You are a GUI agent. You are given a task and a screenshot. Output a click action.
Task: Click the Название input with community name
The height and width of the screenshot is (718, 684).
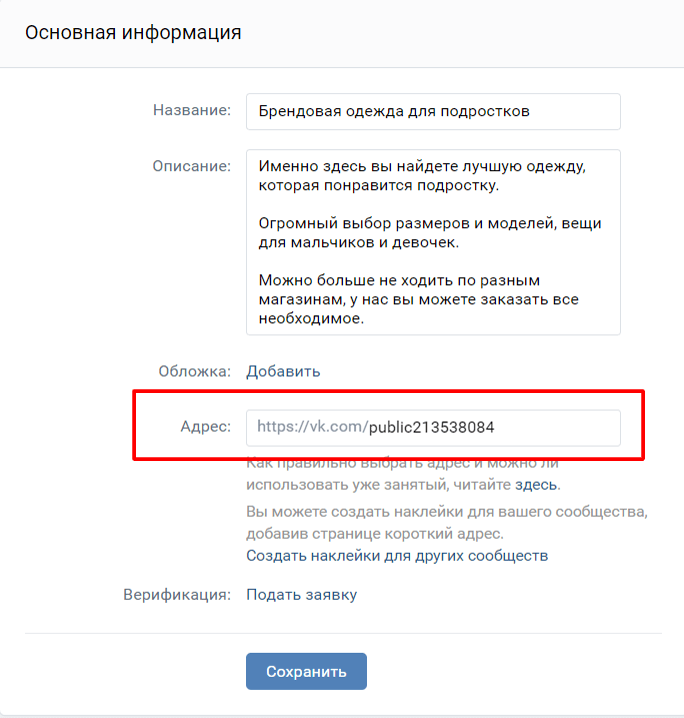point(433,112)
